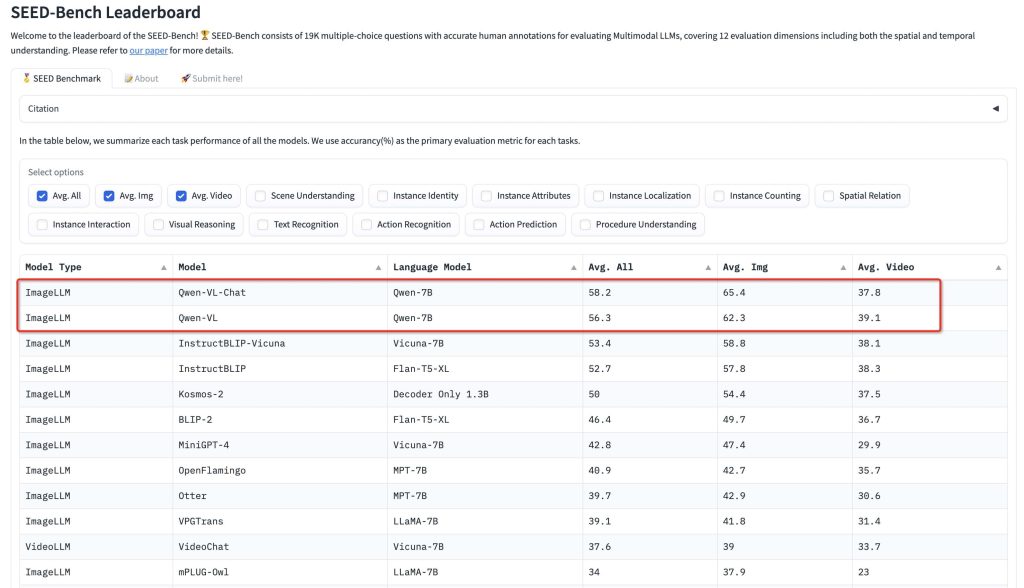This screenshot has height=588, width=1024.
Task: Enable the Spatial Relation checkbox
Action: coord(827,195)
